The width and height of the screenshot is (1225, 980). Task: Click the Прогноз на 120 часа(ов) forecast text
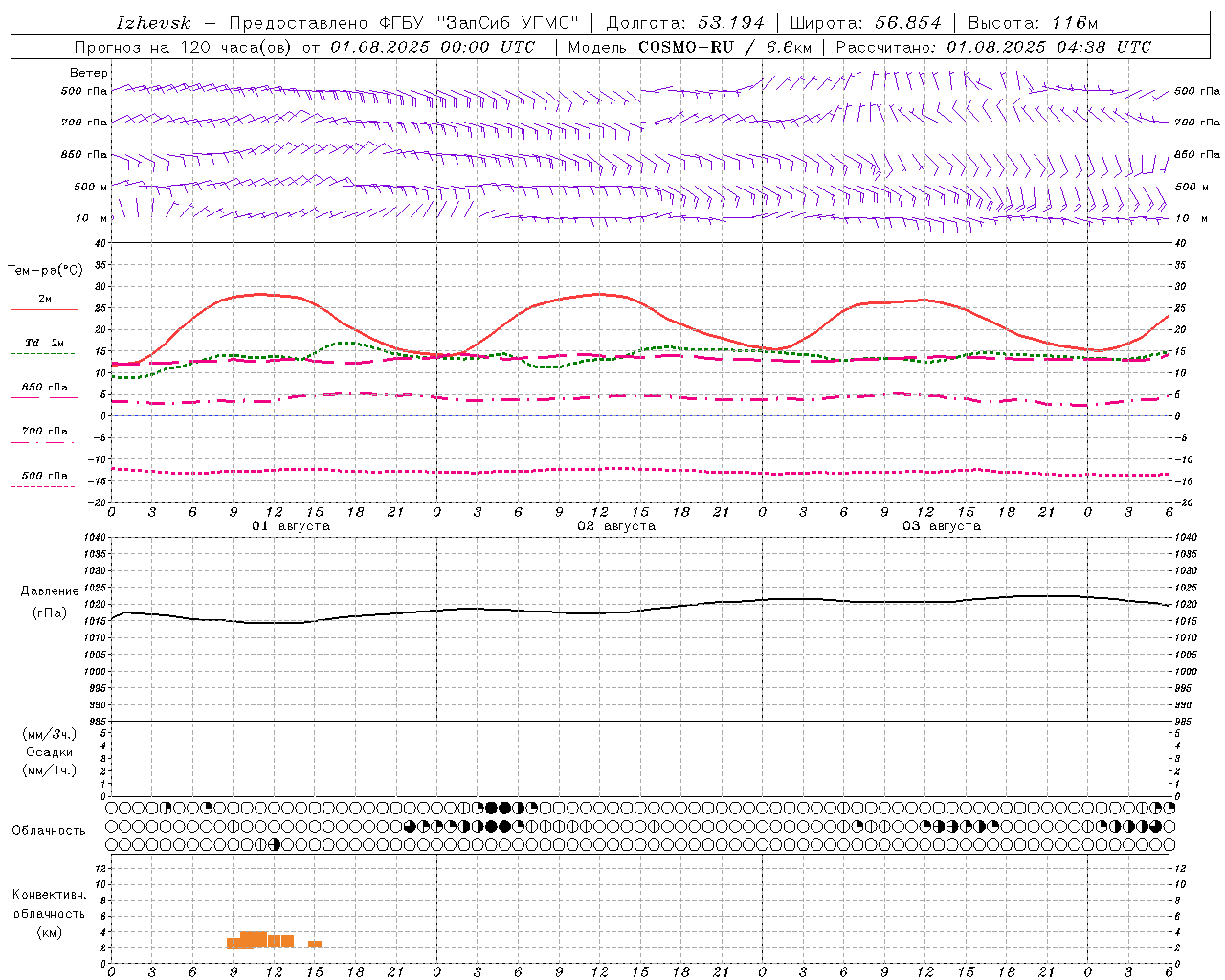pyautogui.click(x=184, y=47)
